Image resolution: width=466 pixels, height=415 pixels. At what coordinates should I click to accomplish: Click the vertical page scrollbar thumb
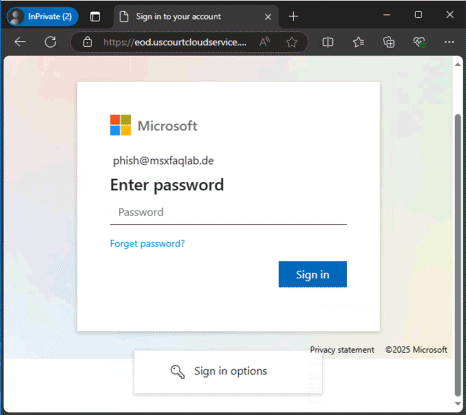(458, 255)
